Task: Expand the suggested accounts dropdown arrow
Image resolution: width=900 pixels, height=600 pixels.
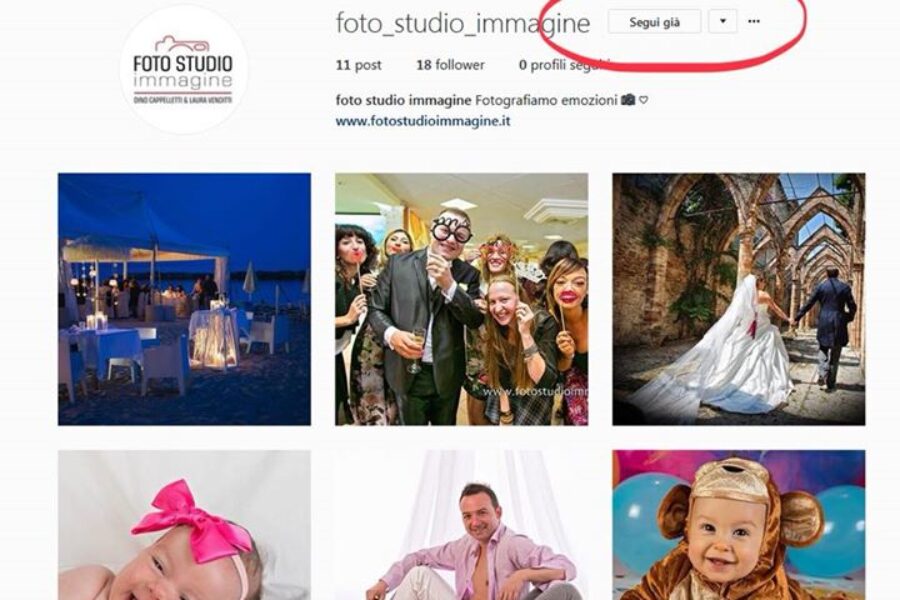Action: (723, 22)
